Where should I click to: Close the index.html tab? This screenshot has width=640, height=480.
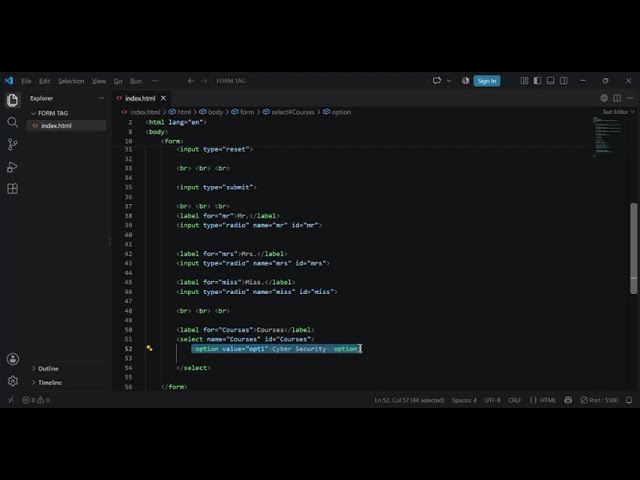coord(163,98)
